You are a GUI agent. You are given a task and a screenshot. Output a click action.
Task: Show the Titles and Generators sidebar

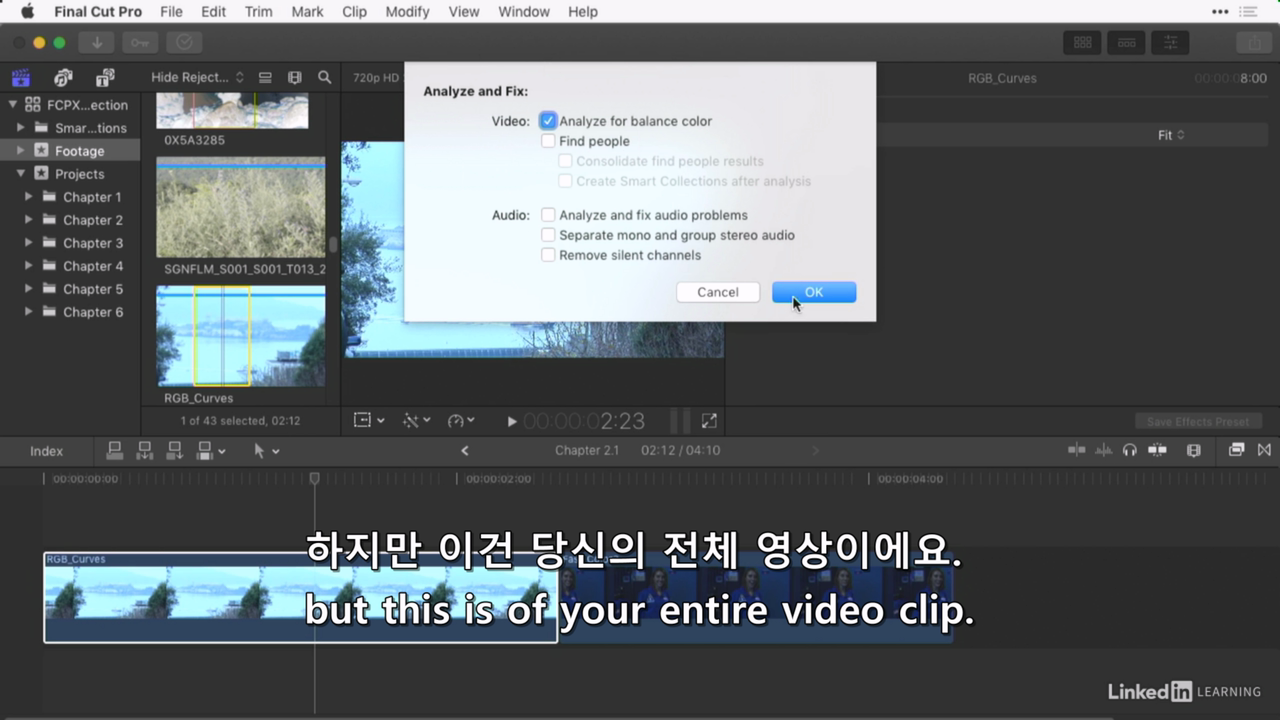(x=105, y=78)
